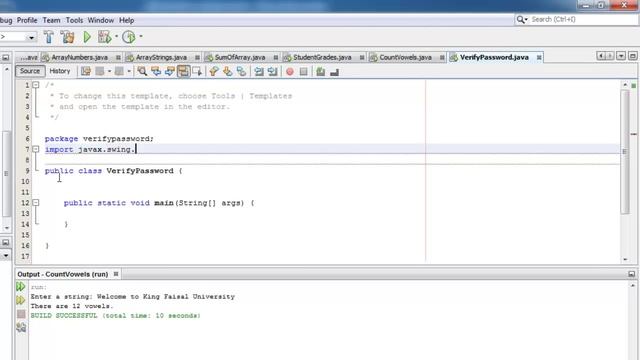This screenshot has height=360, width=640.
Task: Collapse the import fold at line 7
Action: (36, 149)
